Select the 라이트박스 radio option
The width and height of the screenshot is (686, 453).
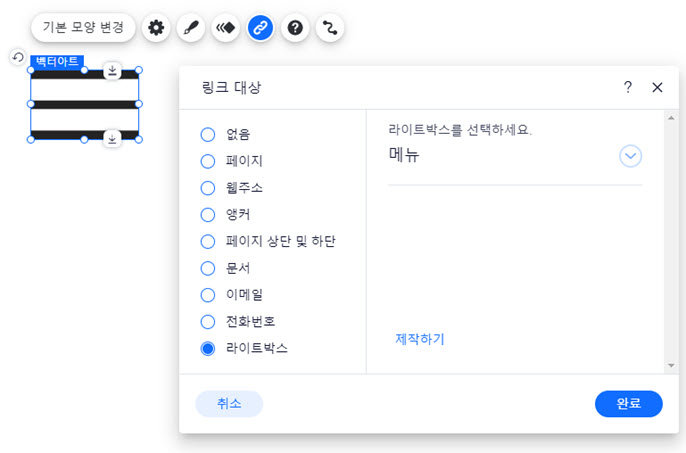(x=208, y=348)
